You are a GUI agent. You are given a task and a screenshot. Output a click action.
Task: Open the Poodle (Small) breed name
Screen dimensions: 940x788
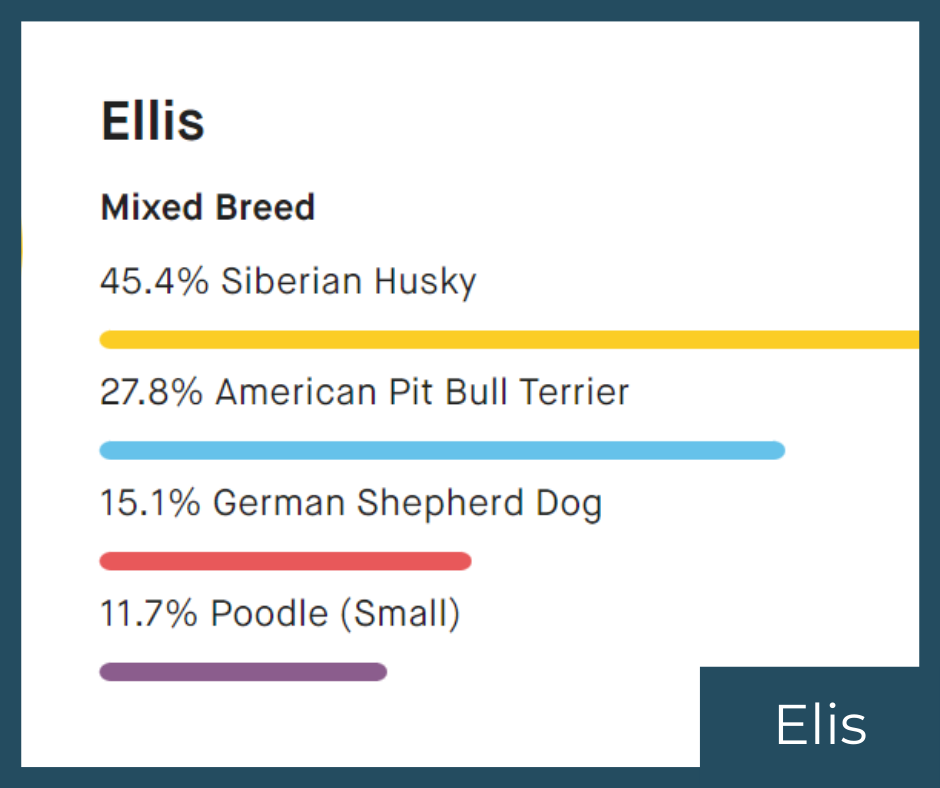(336, 614)
